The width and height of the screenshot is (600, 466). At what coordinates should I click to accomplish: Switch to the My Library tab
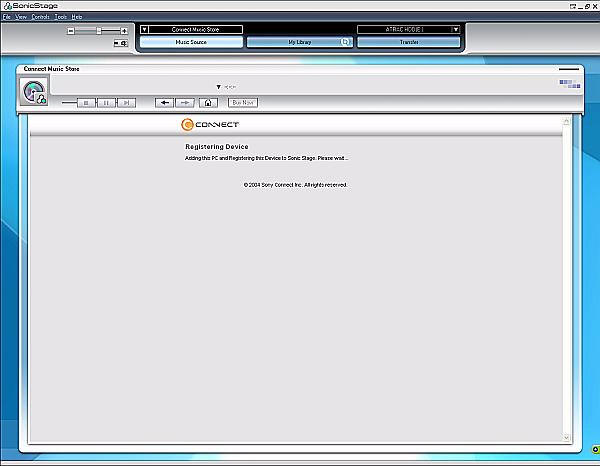[300, 43]
